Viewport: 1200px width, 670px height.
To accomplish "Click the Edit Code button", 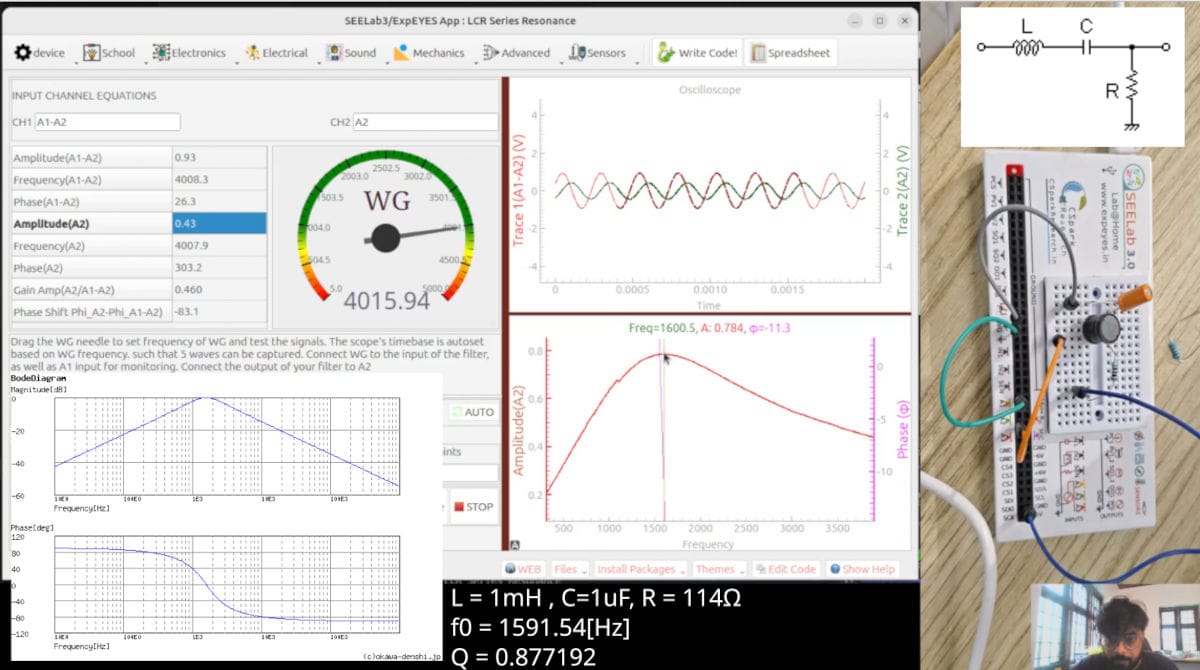I will (787, 569).
